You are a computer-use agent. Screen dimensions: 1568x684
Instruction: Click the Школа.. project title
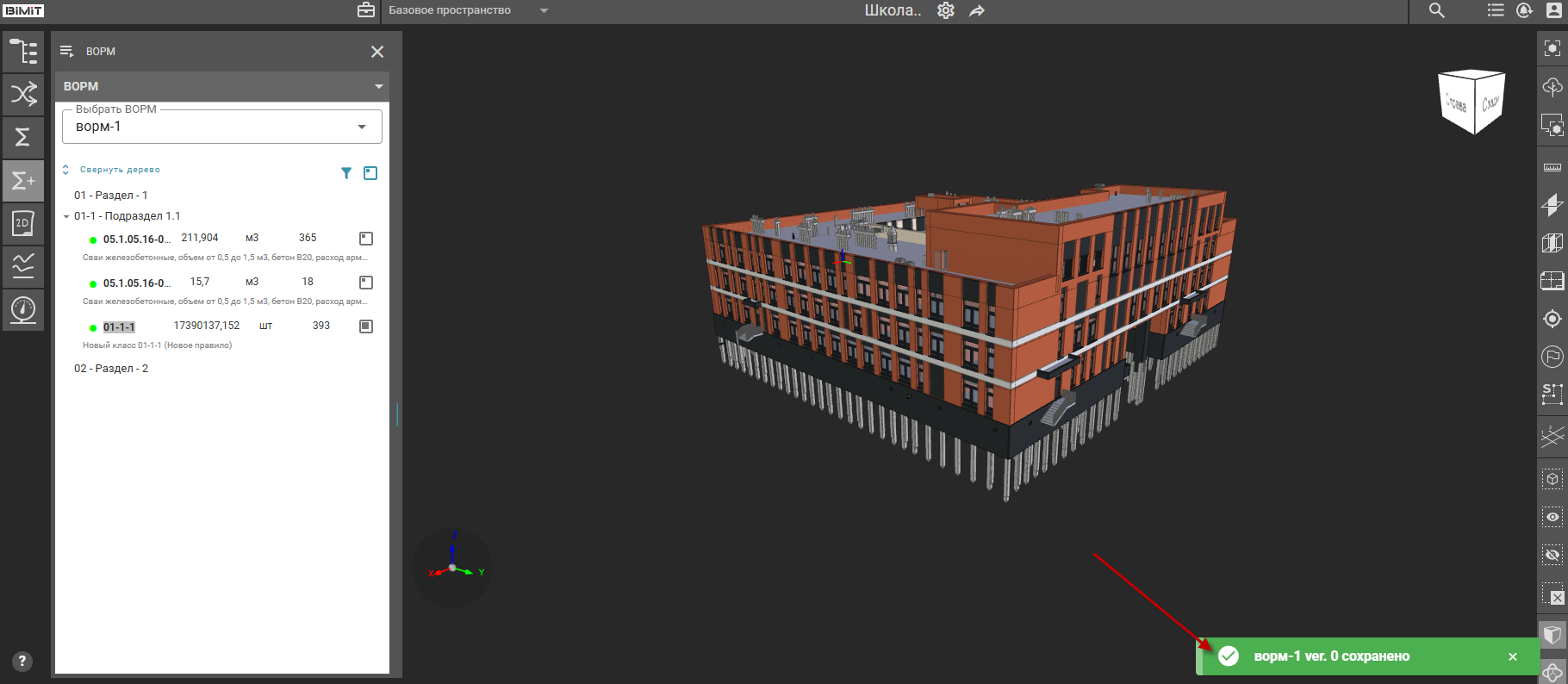tap(893, 10)
